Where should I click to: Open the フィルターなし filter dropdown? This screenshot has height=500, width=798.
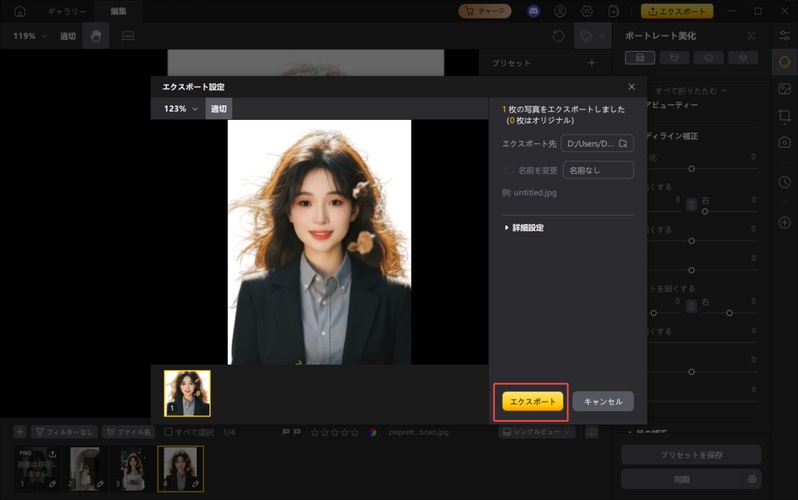click(65, 432)
